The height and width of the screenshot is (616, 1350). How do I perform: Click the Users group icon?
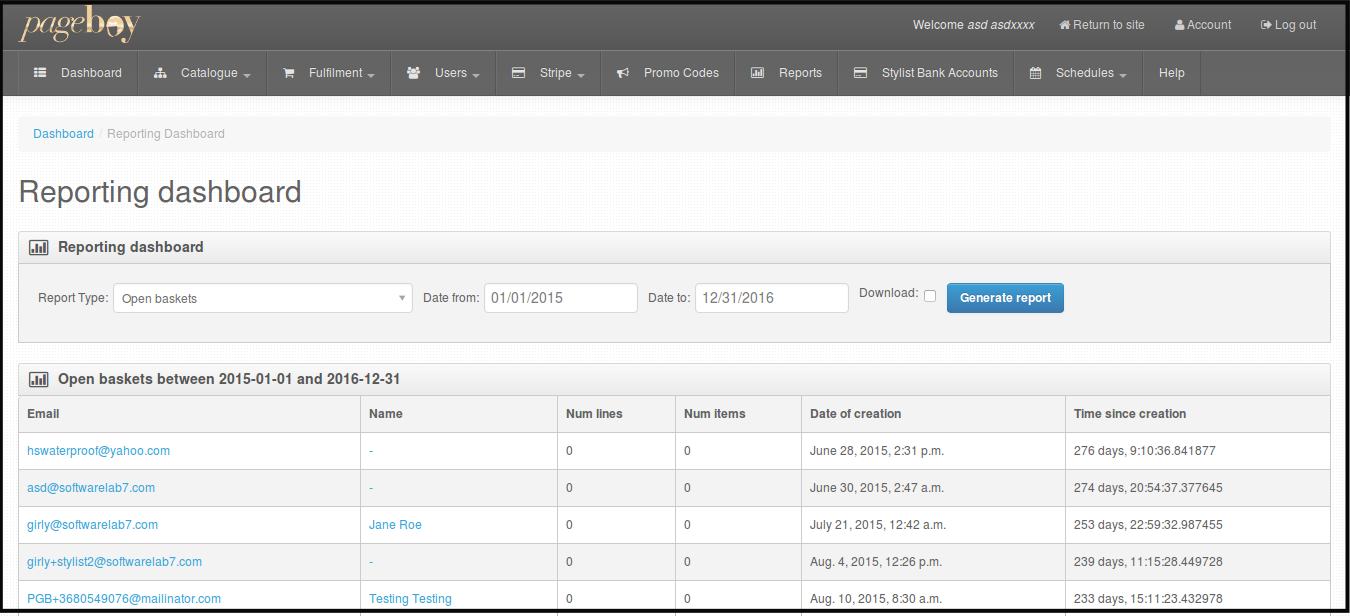click(413, 73)
